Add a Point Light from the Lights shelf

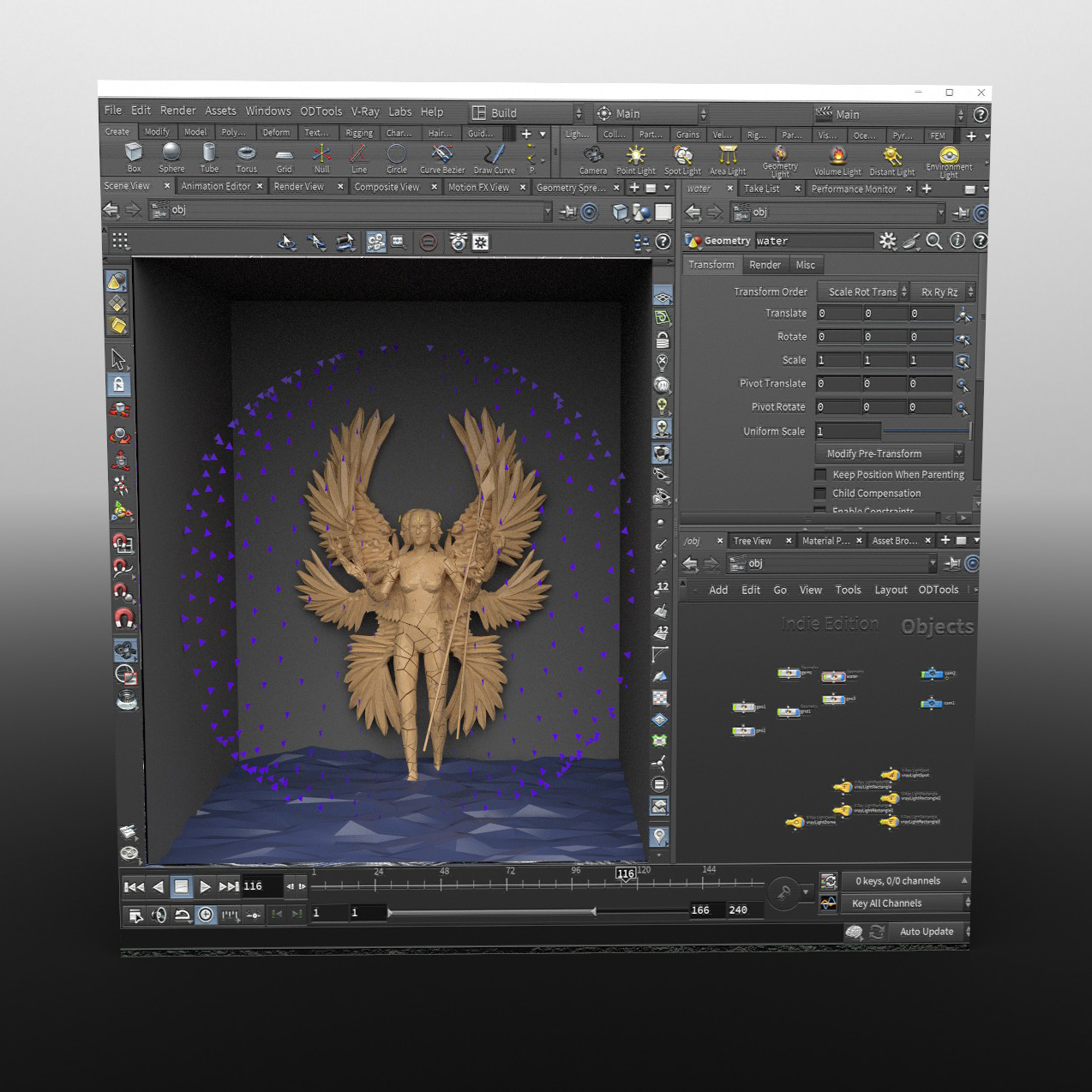coord(636,156)
